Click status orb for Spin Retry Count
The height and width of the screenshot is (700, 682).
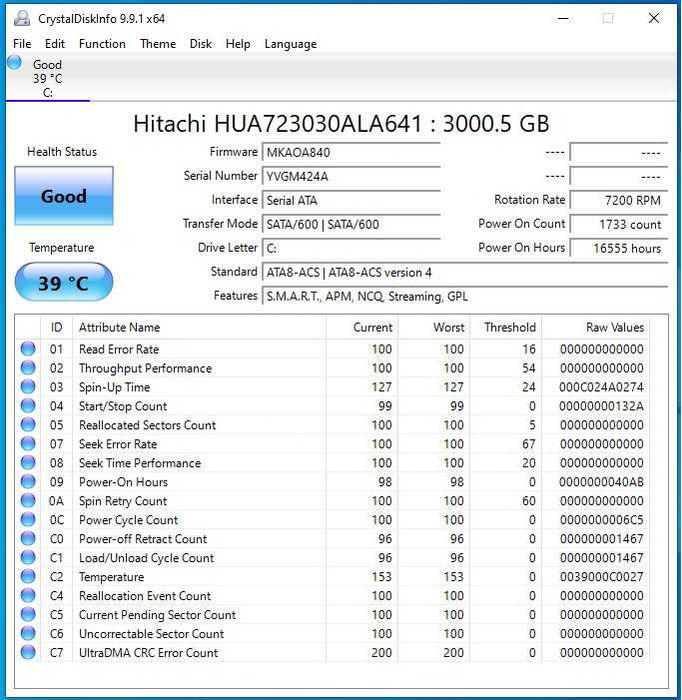coord(28,500)
